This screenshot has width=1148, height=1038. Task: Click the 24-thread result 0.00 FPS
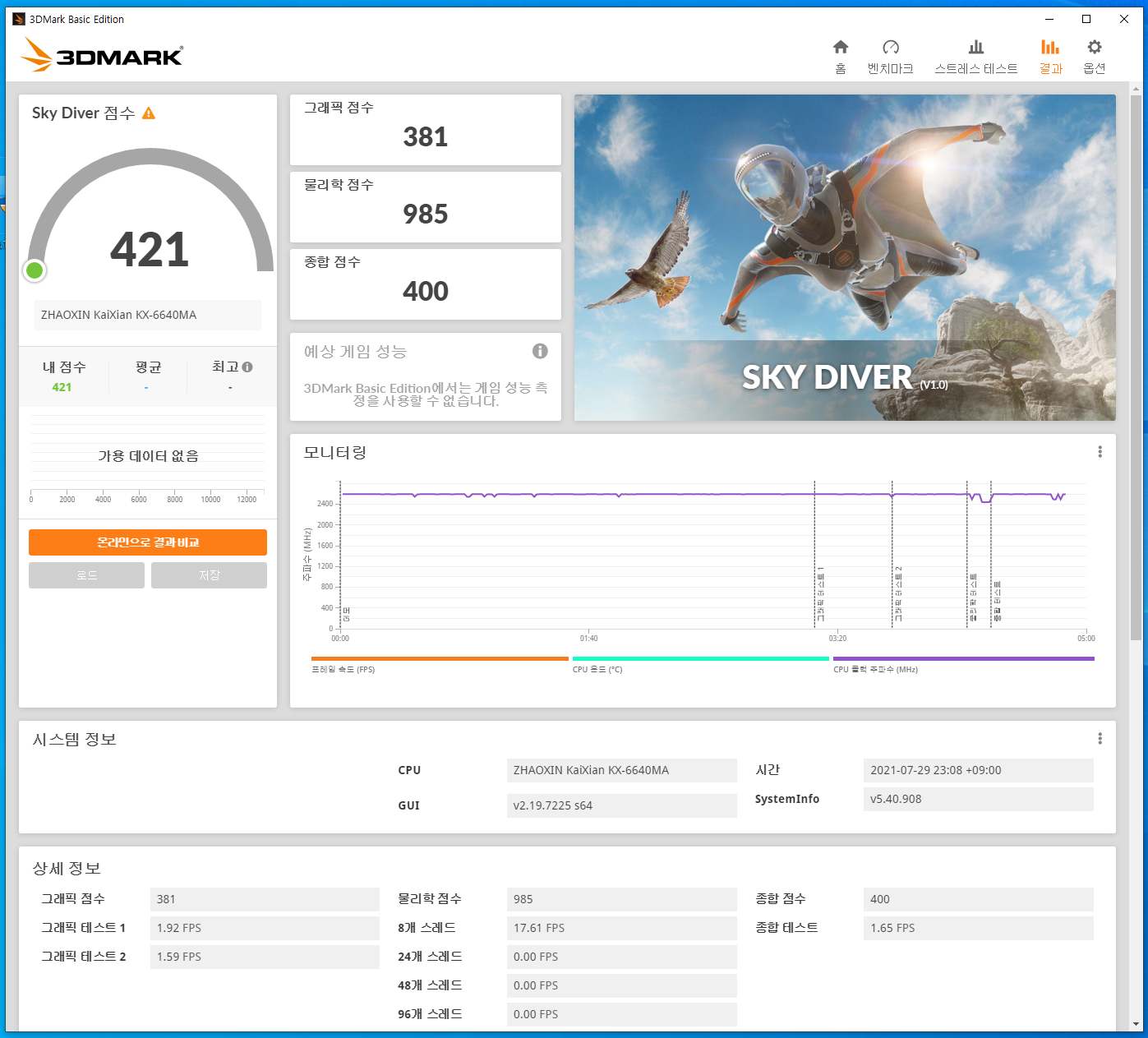621,957
